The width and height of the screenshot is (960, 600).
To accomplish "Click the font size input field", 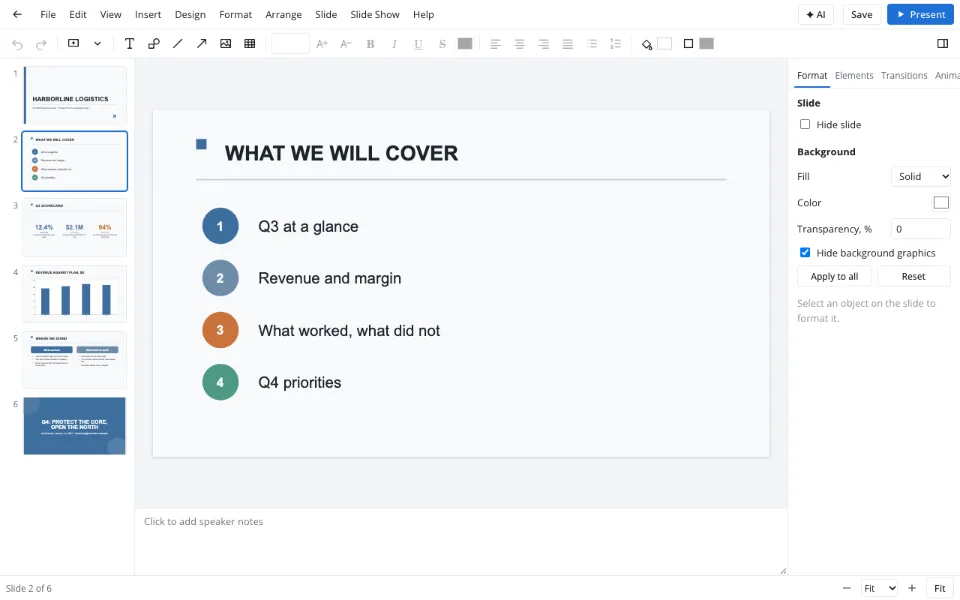I will 290,43.
